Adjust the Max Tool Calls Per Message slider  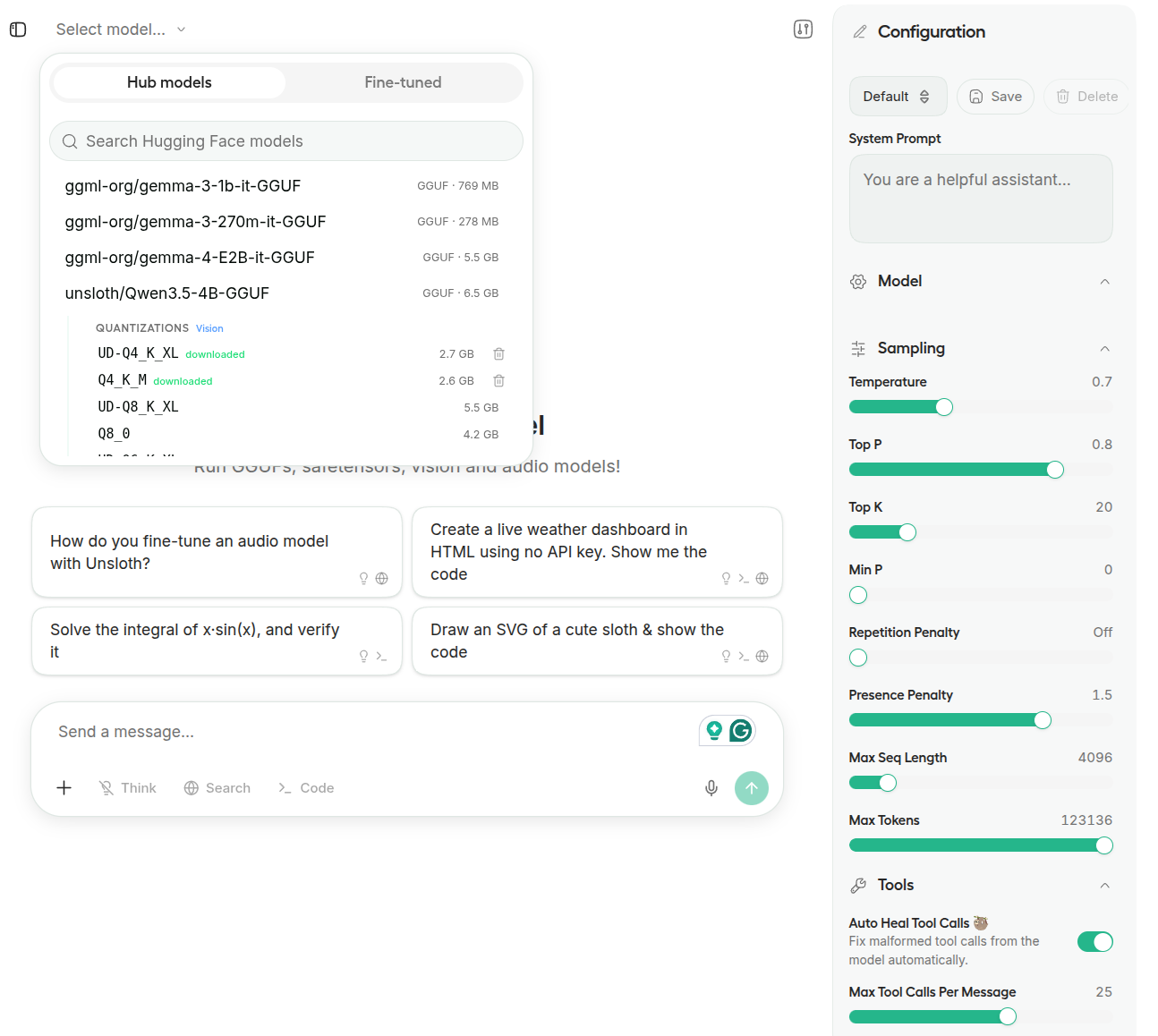coord(1008,1017)
